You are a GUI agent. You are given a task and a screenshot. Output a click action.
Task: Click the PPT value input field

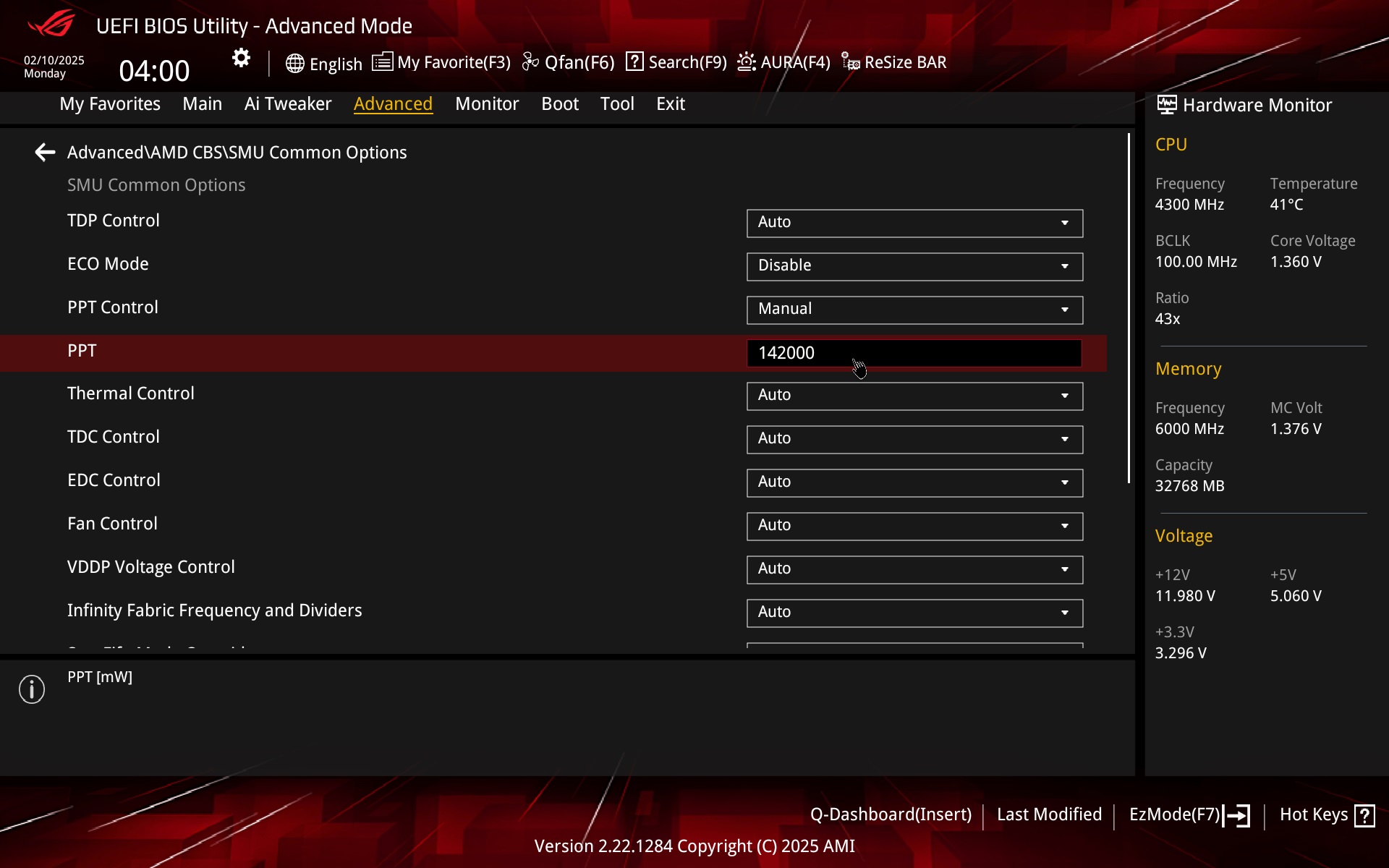[x=914, y=353]
